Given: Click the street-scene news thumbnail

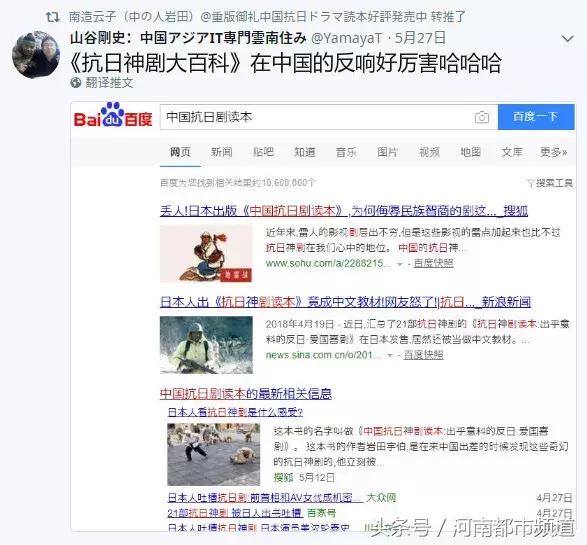Looking at the screenshot, I should (213, 454).
